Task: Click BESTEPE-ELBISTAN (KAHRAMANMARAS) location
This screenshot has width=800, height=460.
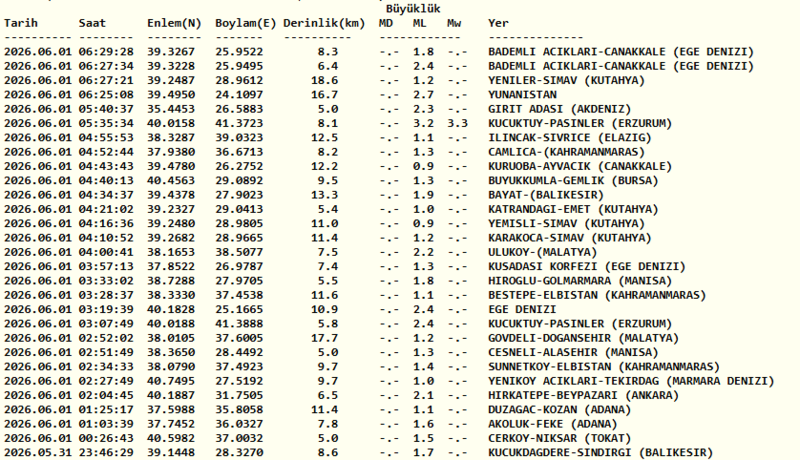Action: (x=597, y=295)
